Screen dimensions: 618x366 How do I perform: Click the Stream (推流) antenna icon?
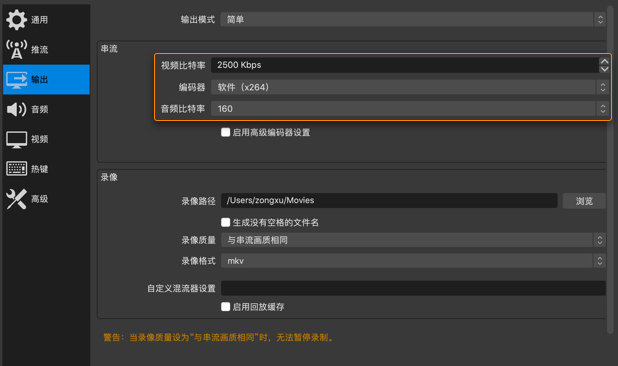point(16,50)
